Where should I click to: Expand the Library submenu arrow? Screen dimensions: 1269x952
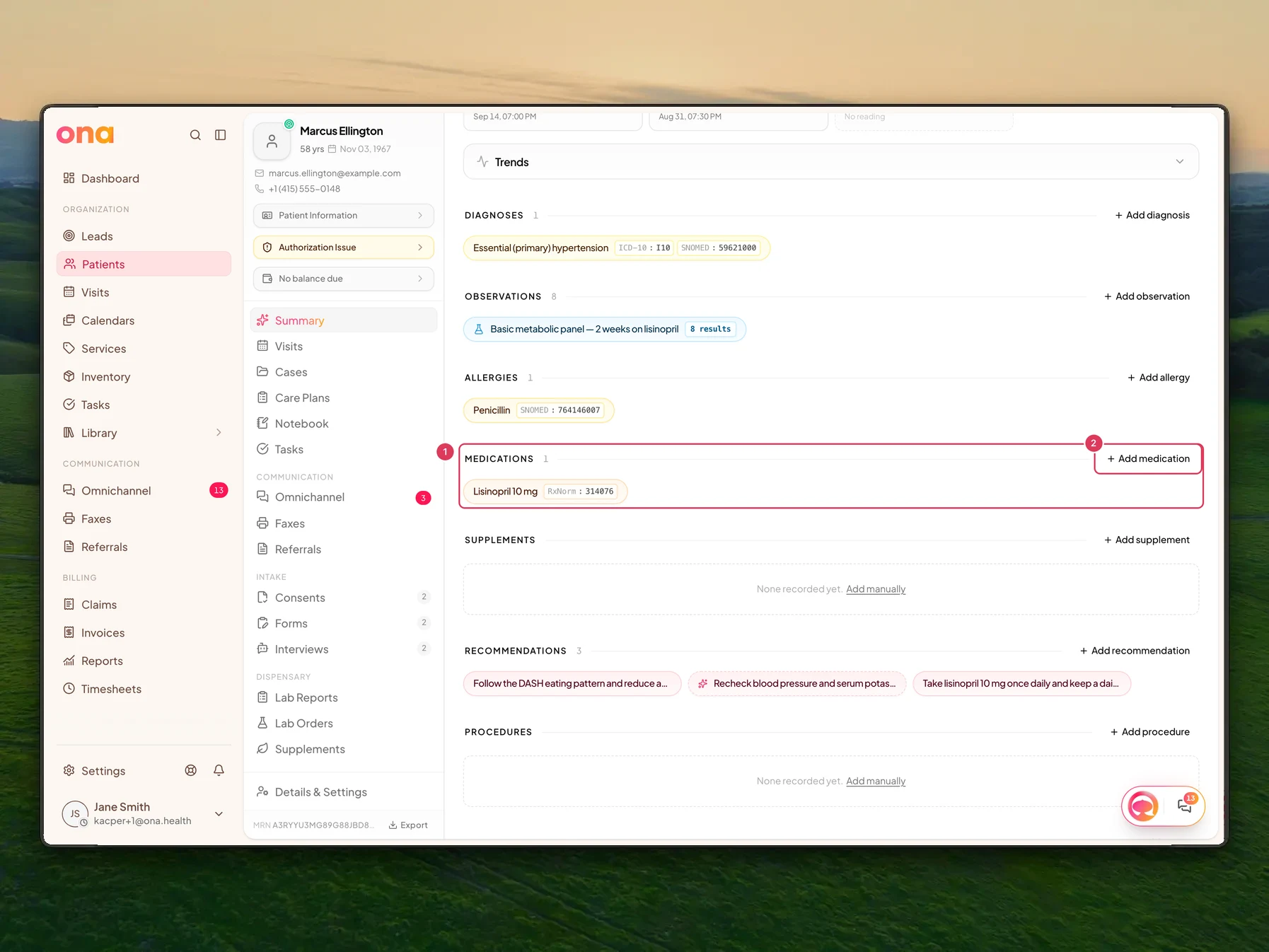tap(219, 433)
